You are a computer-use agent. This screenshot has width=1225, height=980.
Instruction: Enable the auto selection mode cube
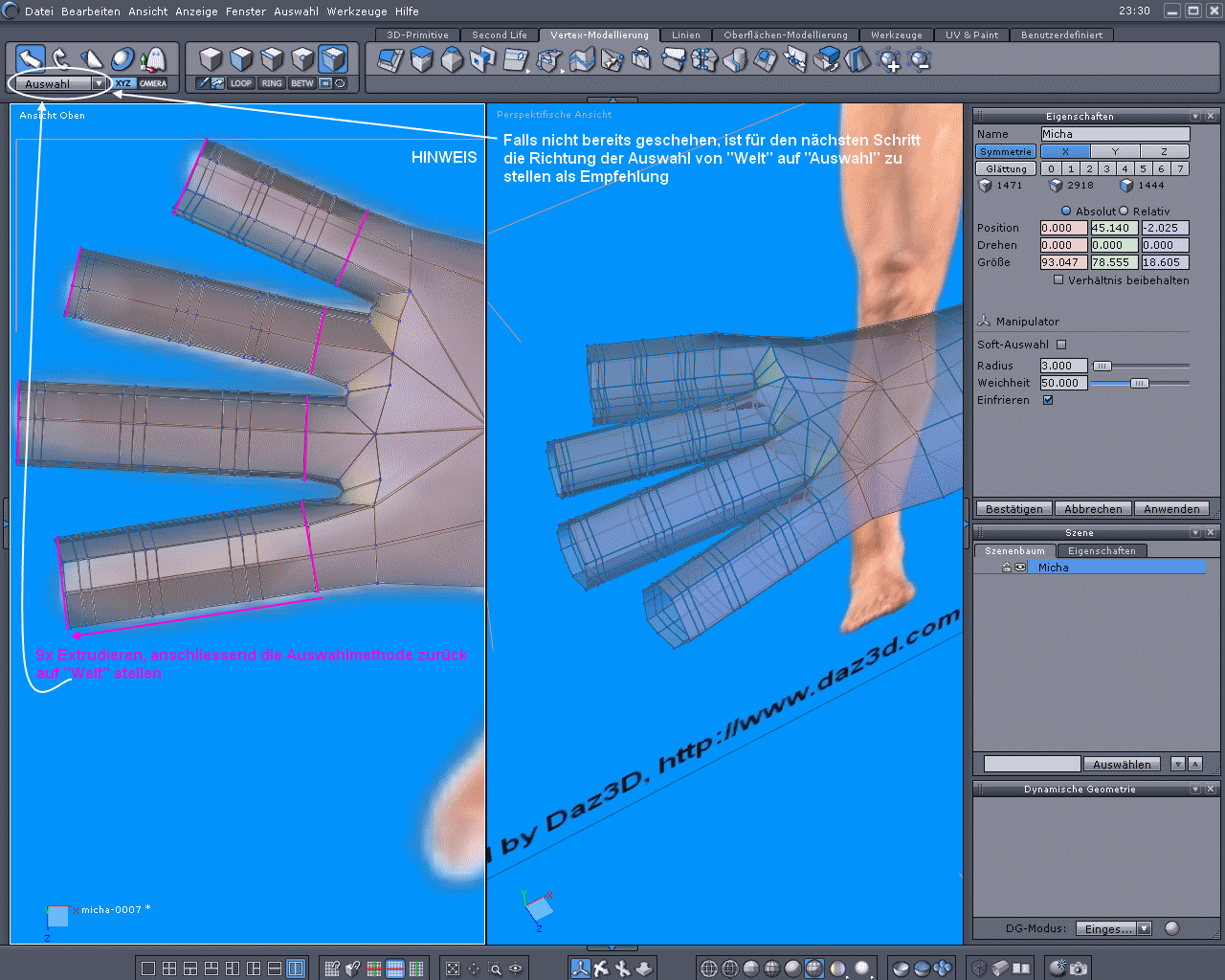(x=333, y=59)
